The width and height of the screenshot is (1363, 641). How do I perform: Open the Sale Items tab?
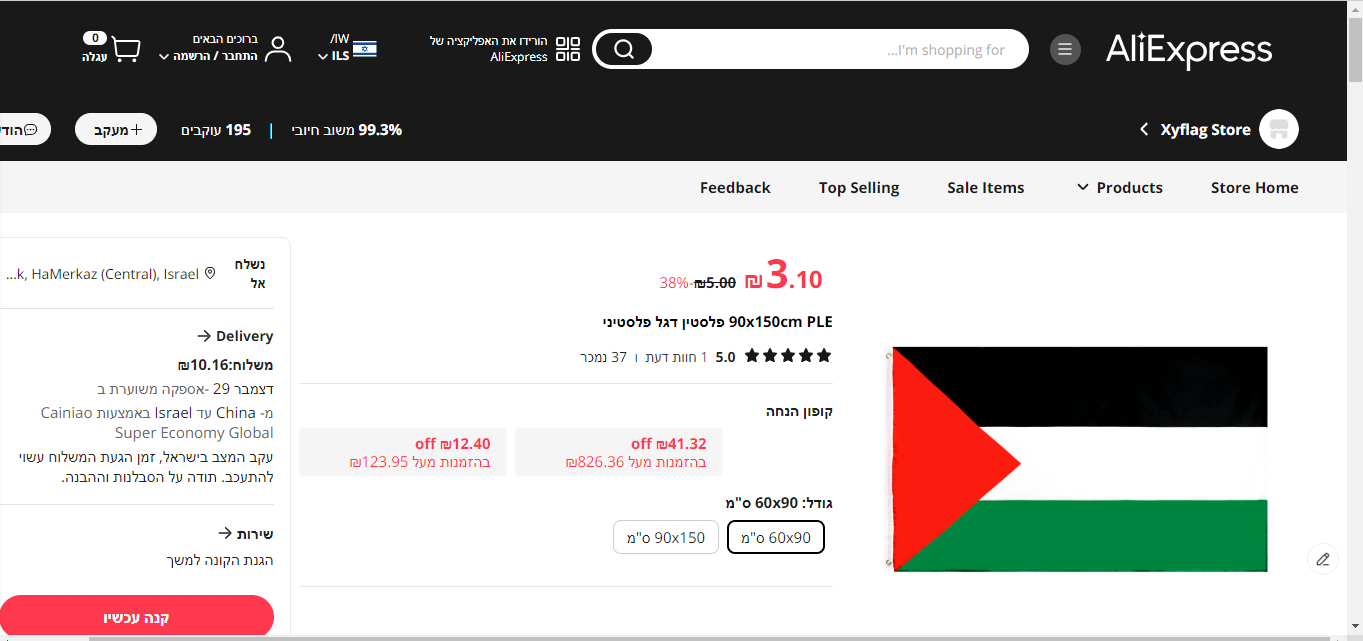(986, 187)
